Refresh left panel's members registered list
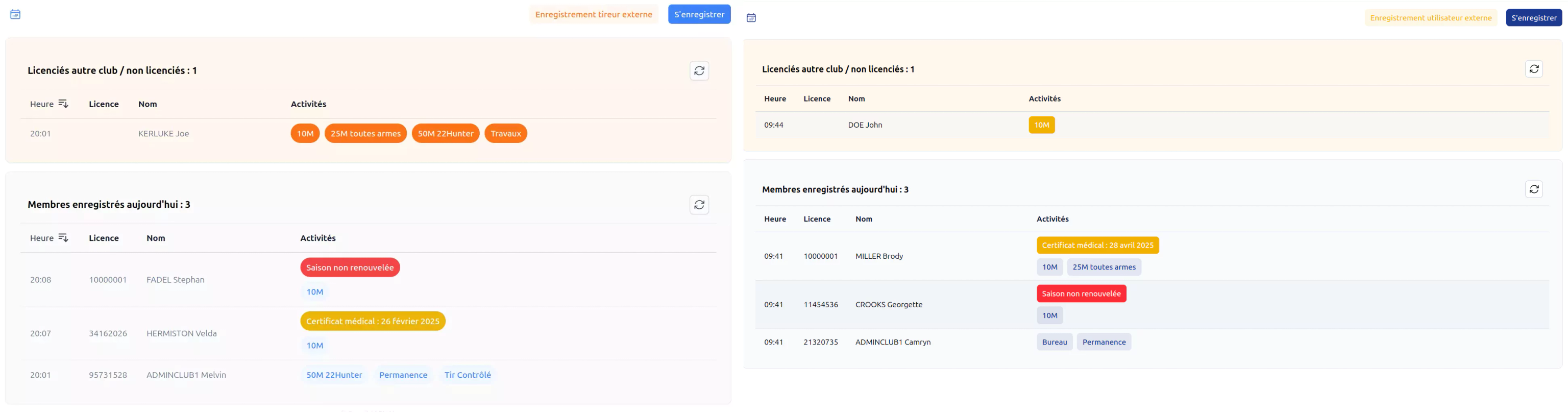 [x=699, y=205]
